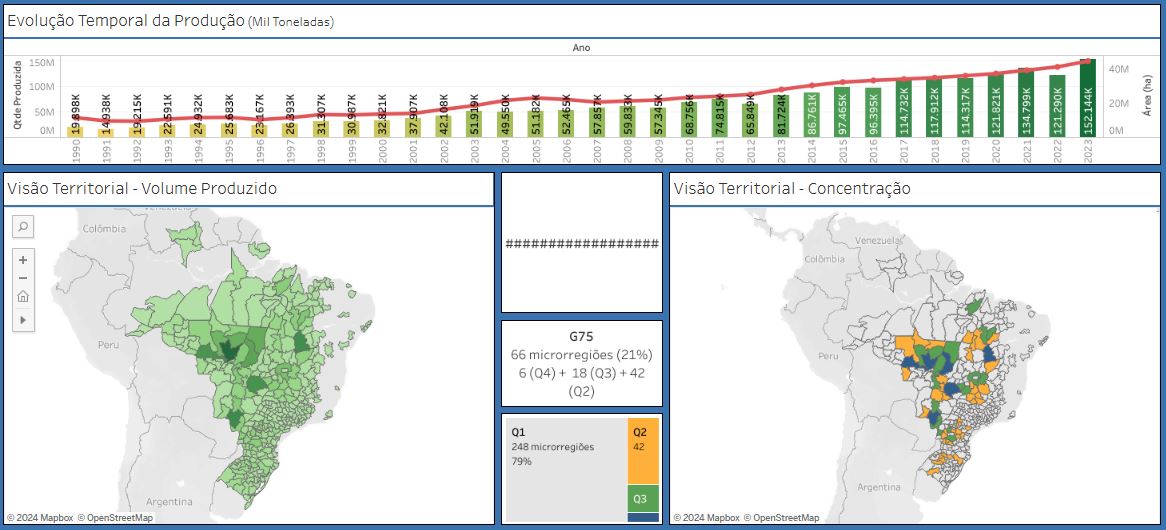This screenshot has width=1166, height=530.
Task: Reset map view with the home icon
Action: 23,297
